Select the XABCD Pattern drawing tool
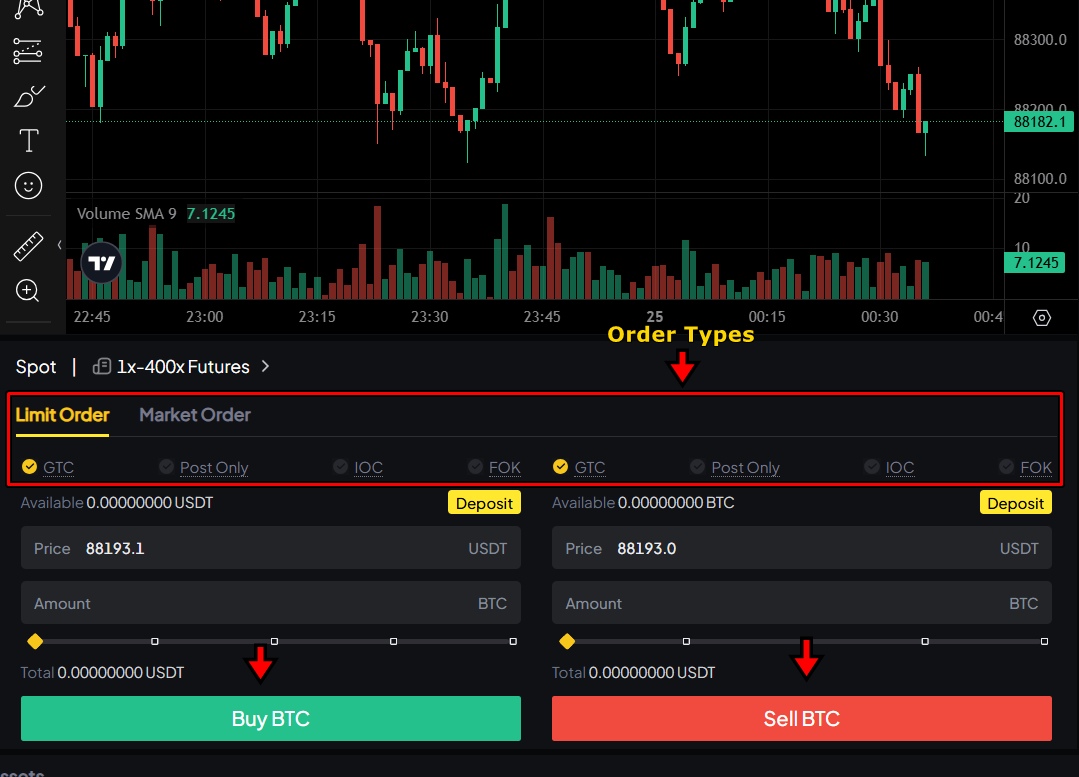Image resolution: width=1079 pixels, height=777 pixels. click(x=28, y=5)
